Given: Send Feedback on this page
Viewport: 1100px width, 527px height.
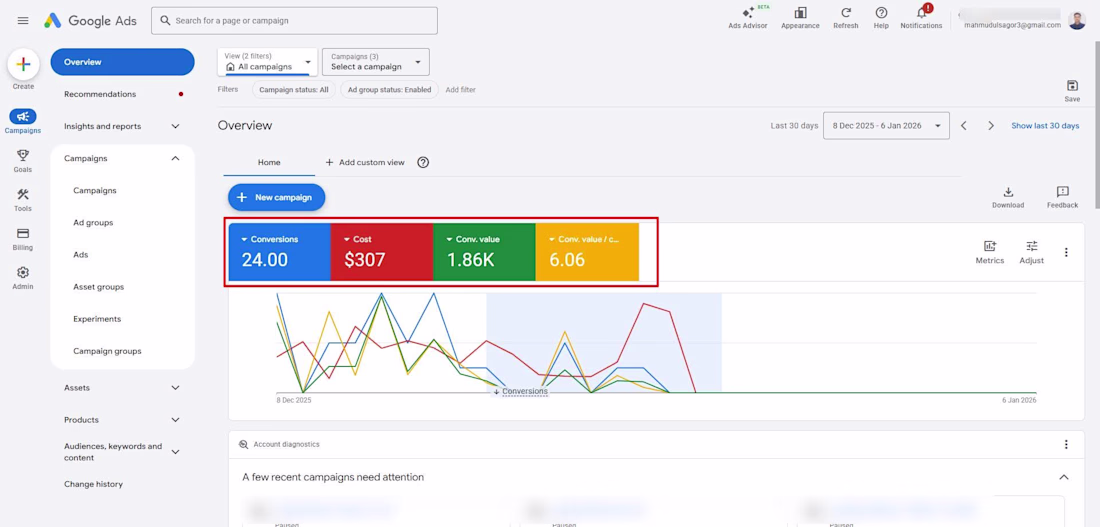Looking at the screenshot, I should pos(1062,197).
